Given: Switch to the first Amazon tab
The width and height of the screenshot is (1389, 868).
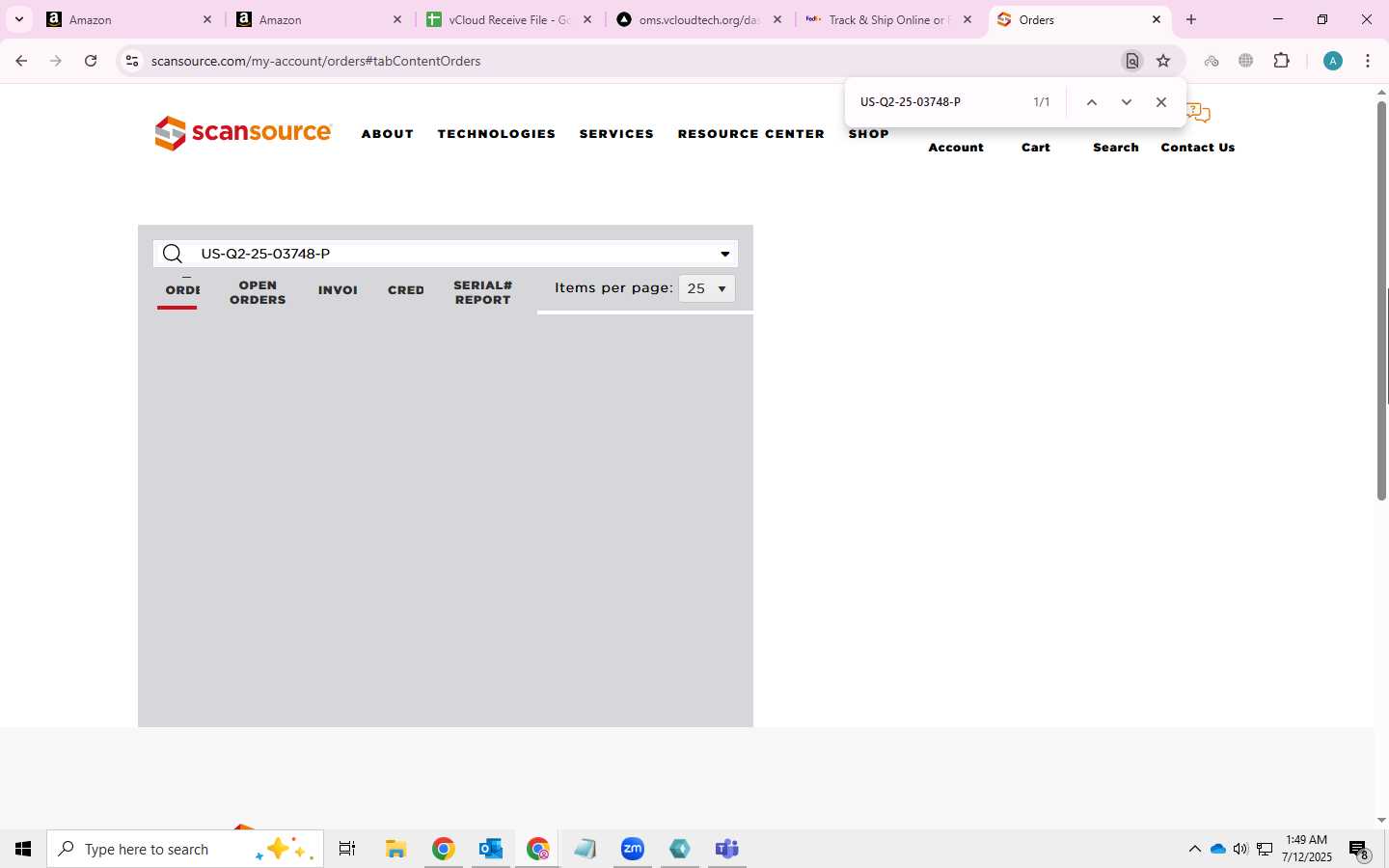Looking at the screenshot, I should click(x=129, y=19).
